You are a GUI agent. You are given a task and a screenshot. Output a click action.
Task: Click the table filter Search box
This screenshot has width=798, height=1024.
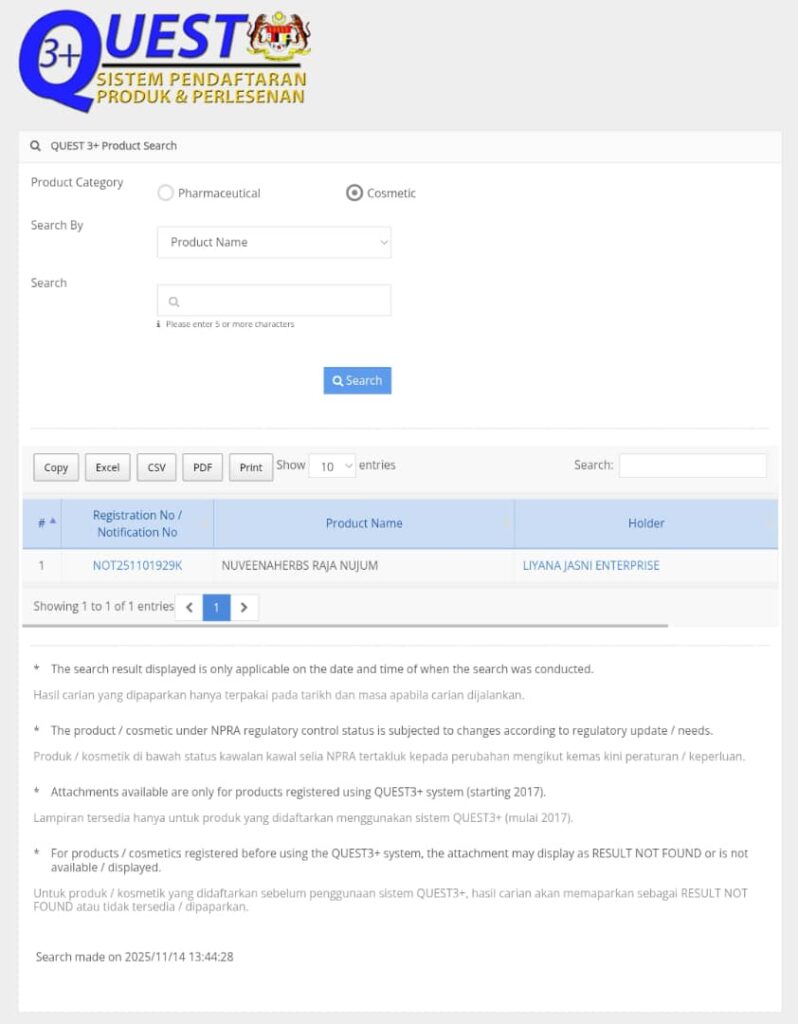692,465
